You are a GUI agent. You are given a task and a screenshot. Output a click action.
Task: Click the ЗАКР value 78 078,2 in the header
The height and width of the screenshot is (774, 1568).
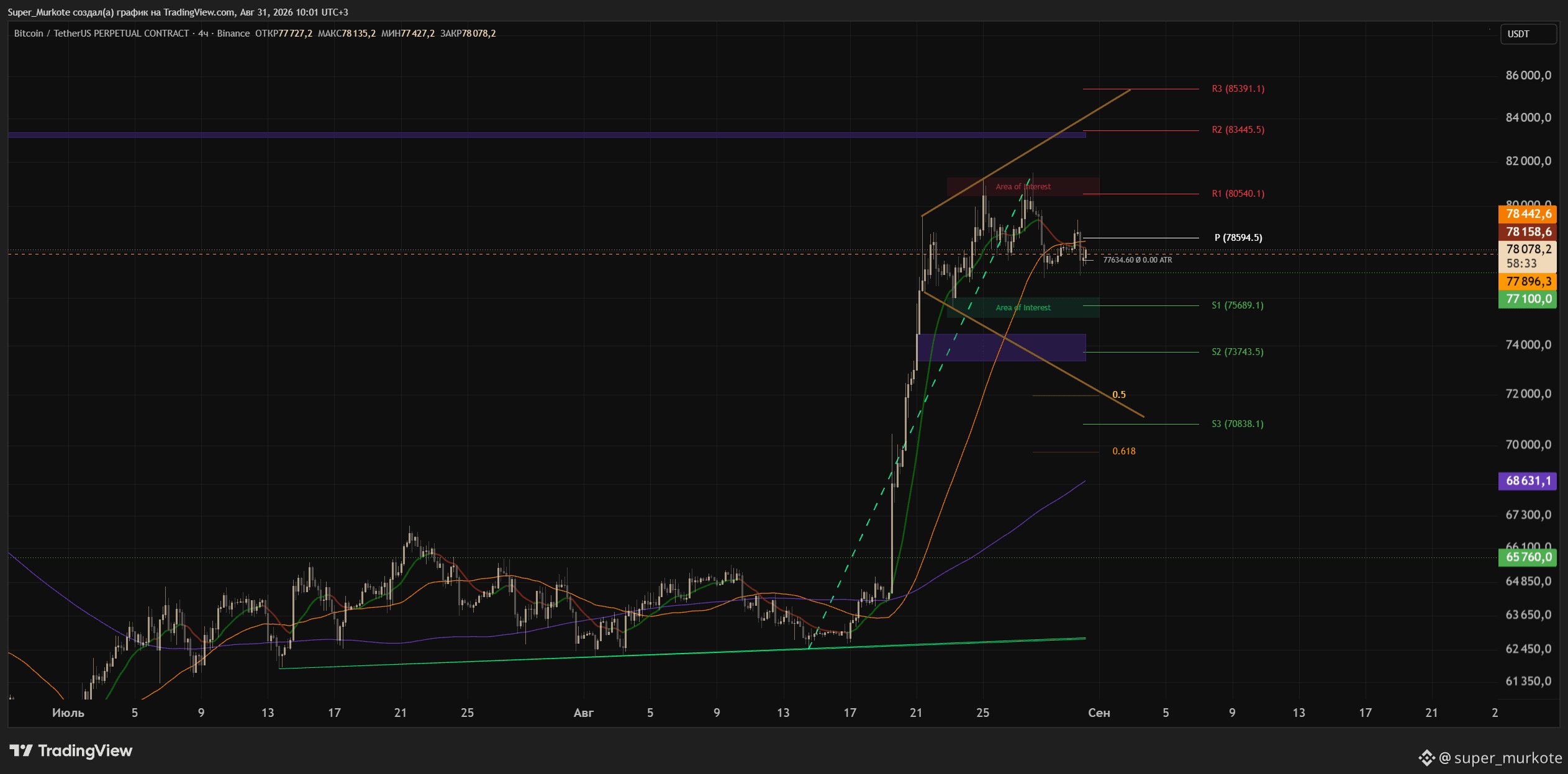click(x=478, y=34)
